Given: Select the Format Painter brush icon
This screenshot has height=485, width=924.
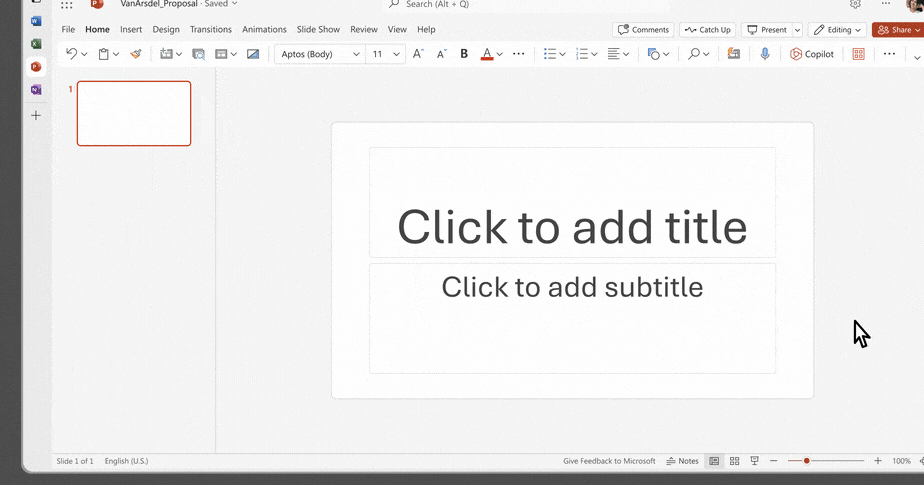Looking at the screenshot, I should [136, 54].
